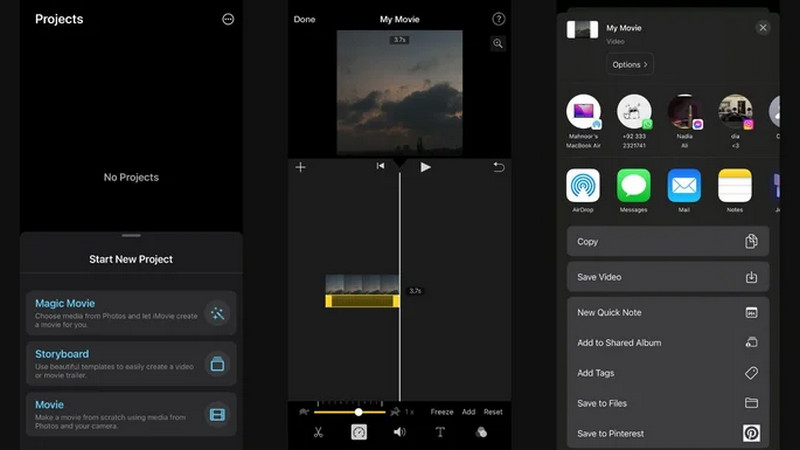Tap the speed slider knob

tap(358, 412)
